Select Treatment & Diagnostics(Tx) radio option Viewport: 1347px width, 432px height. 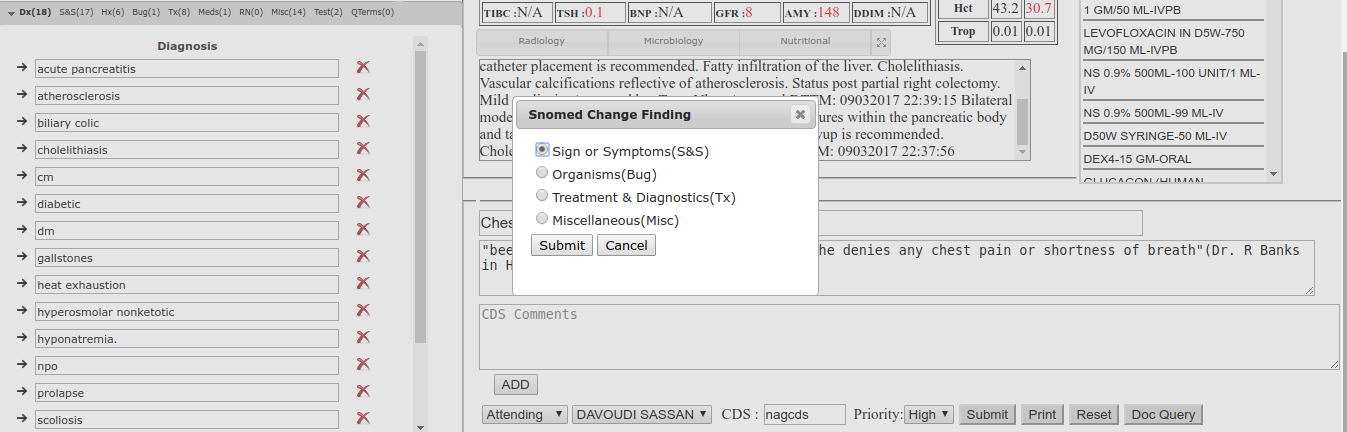542,196
